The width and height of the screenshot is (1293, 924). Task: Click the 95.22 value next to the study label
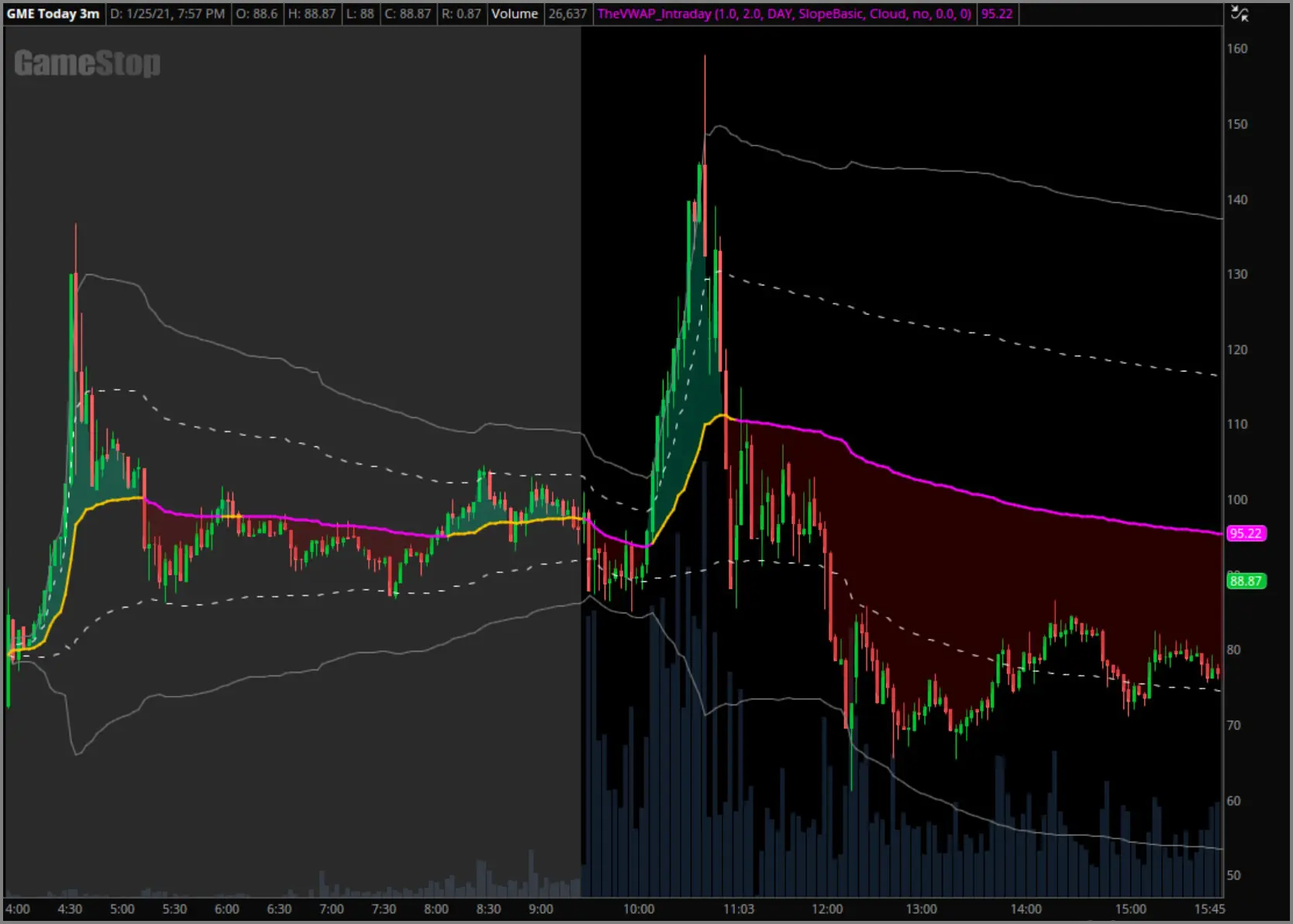tap(997, 14)
